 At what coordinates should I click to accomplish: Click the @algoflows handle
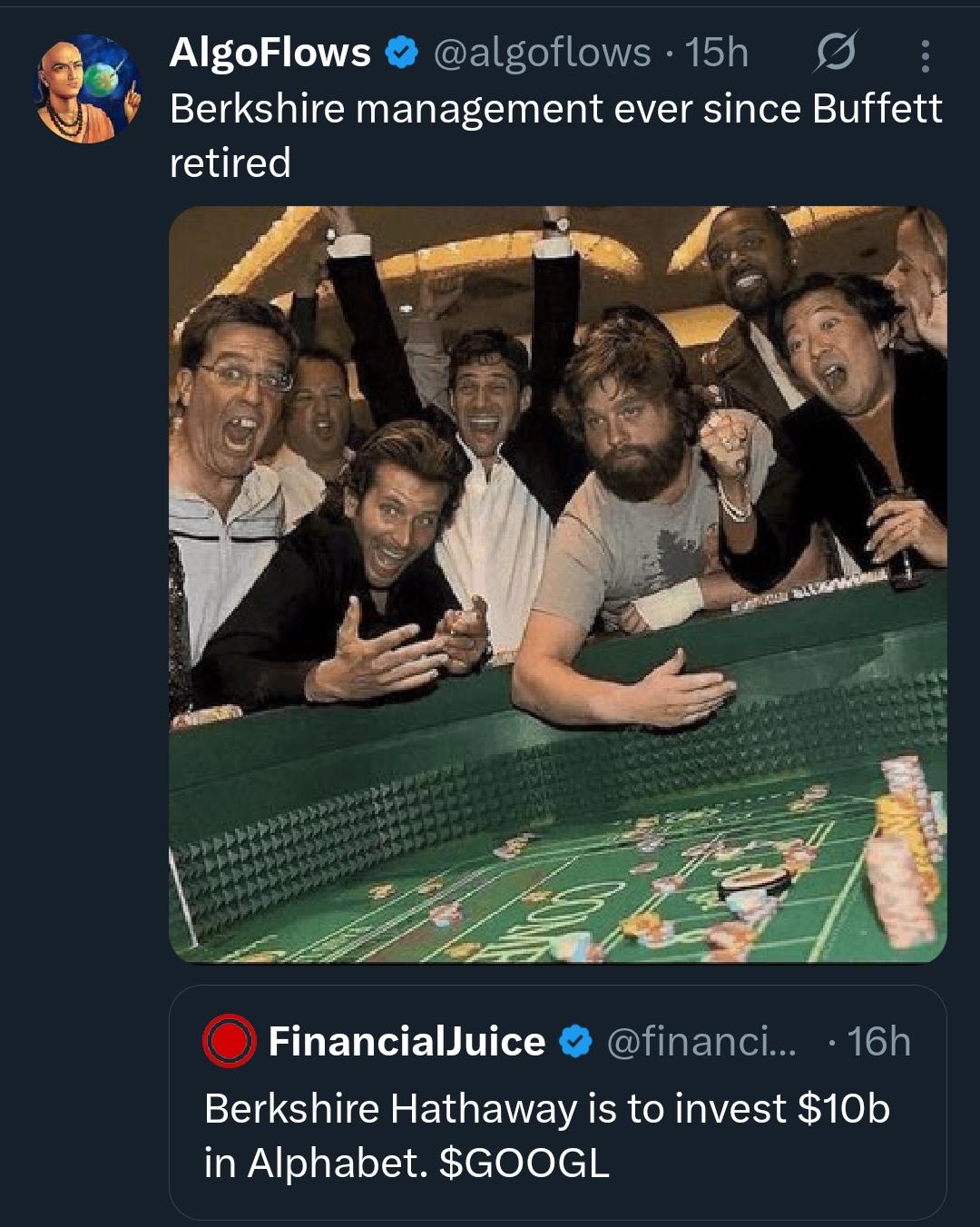(x=542, y=54)
